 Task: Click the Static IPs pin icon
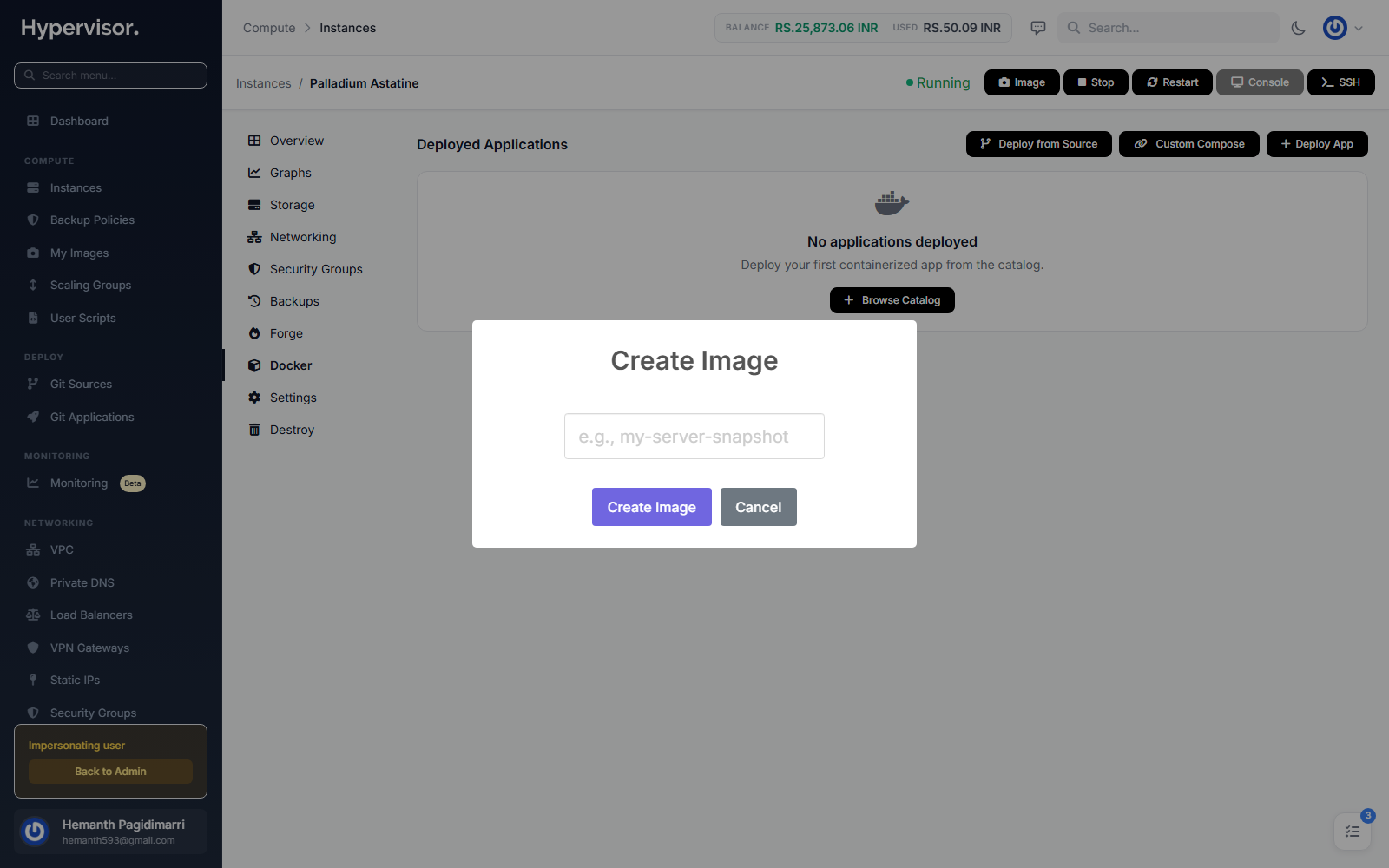(x=33, y=680)
